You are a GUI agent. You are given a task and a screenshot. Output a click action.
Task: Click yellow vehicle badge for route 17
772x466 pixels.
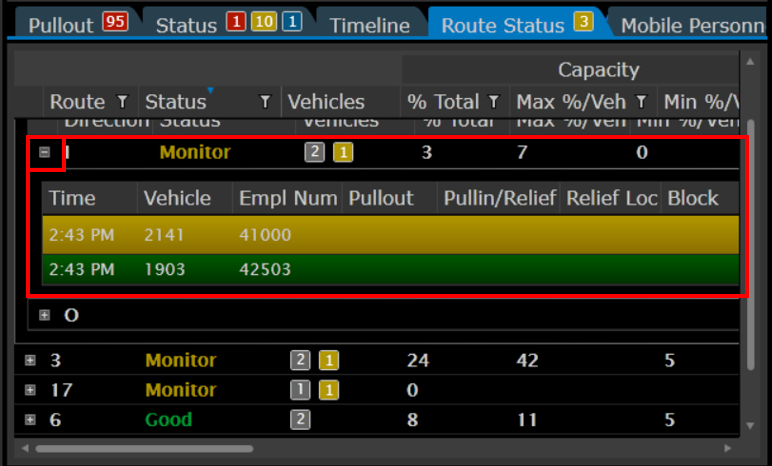point(327,390)
